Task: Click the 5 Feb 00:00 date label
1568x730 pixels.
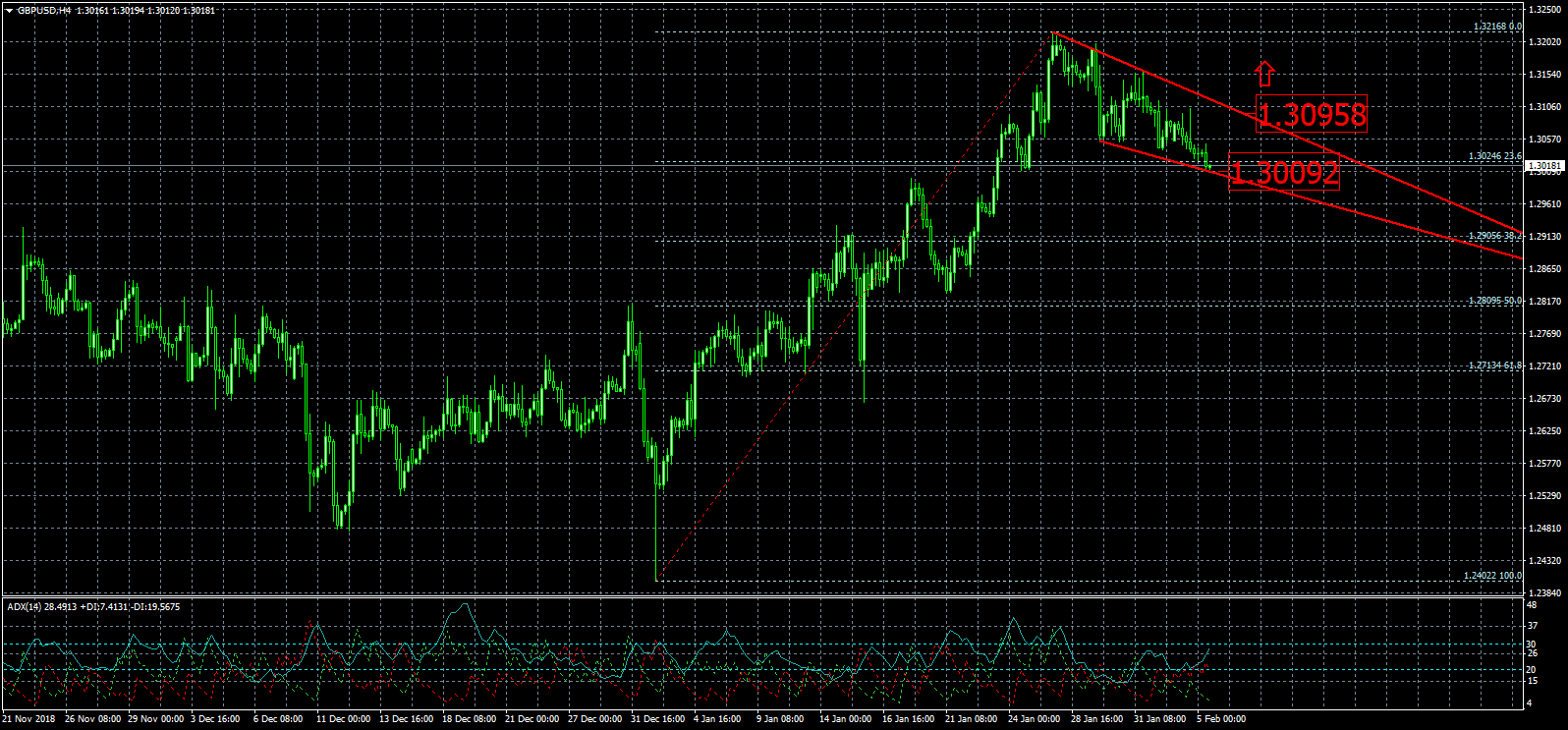Action: click(x=1220, y=719)
